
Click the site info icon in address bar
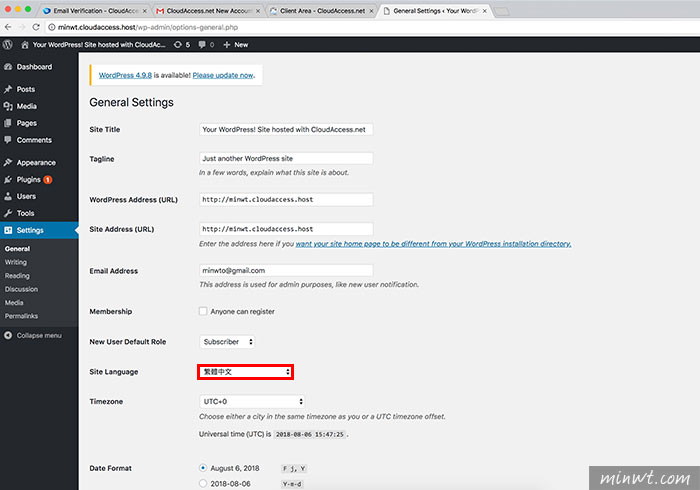coord(52,27)
